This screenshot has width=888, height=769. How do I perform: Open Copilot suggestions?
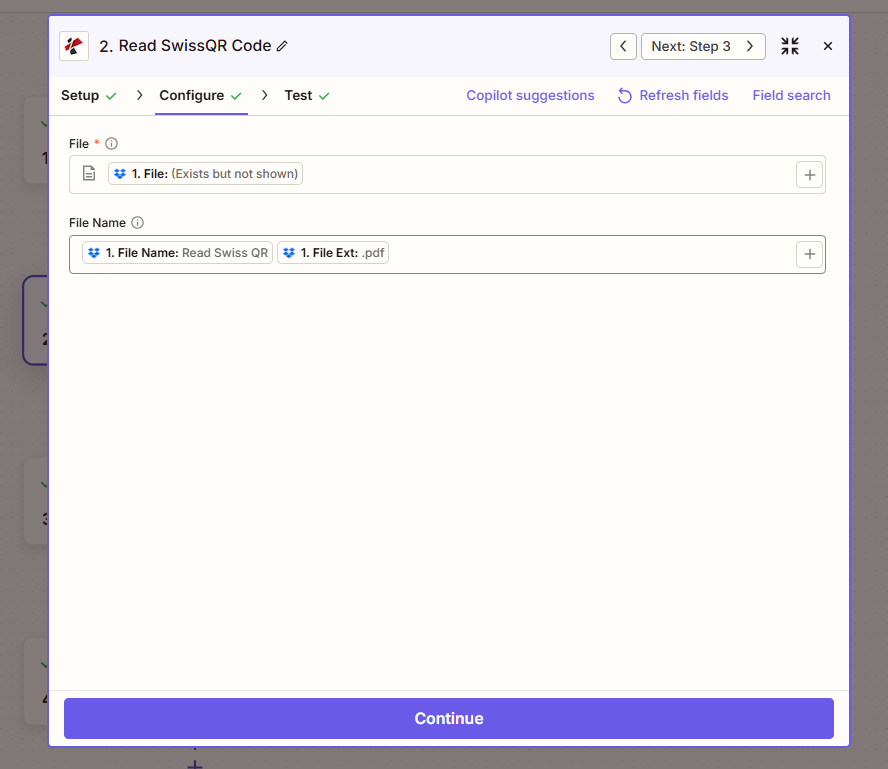coord(530,96)
